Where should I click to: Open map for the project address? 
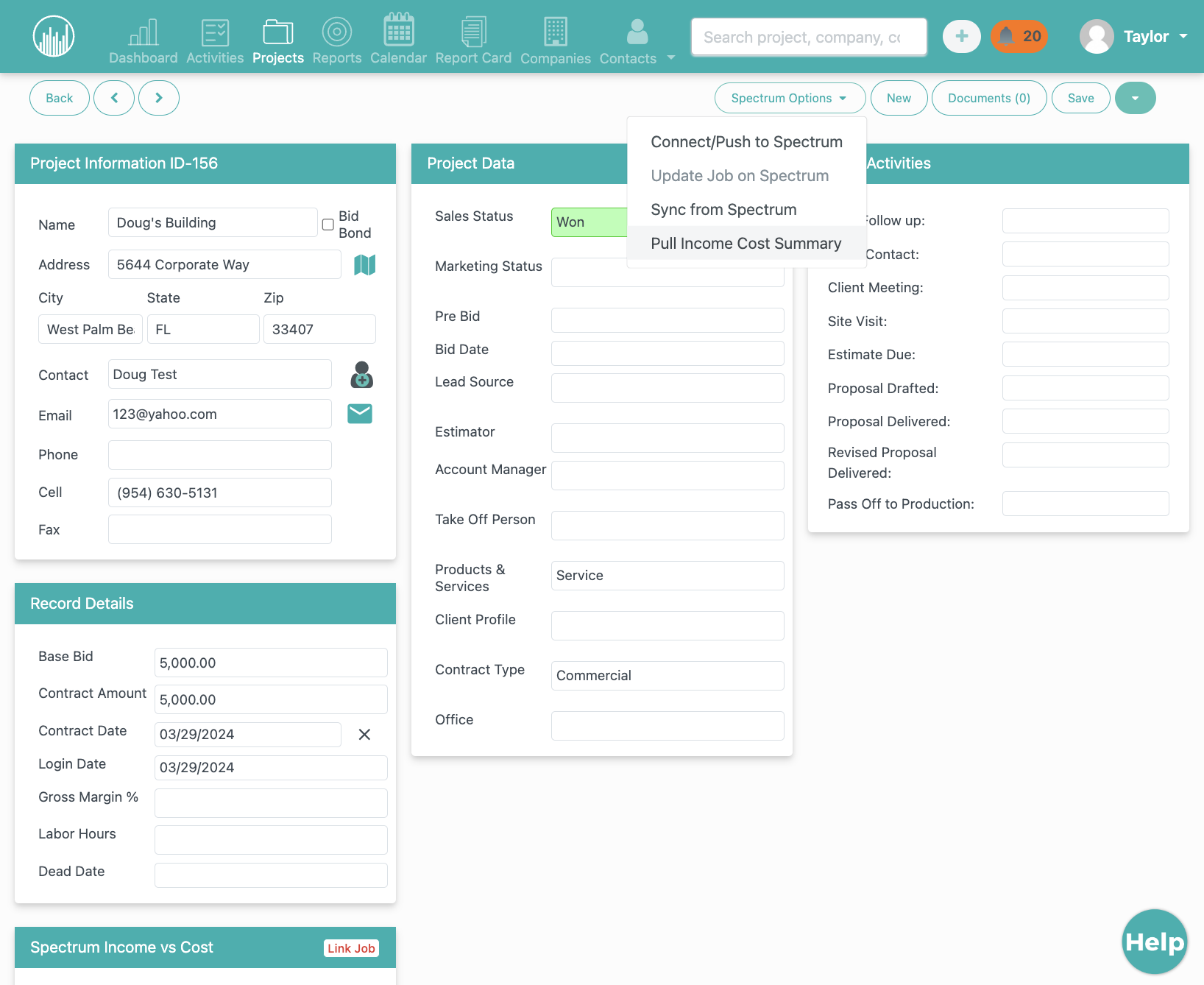point(365,265)
